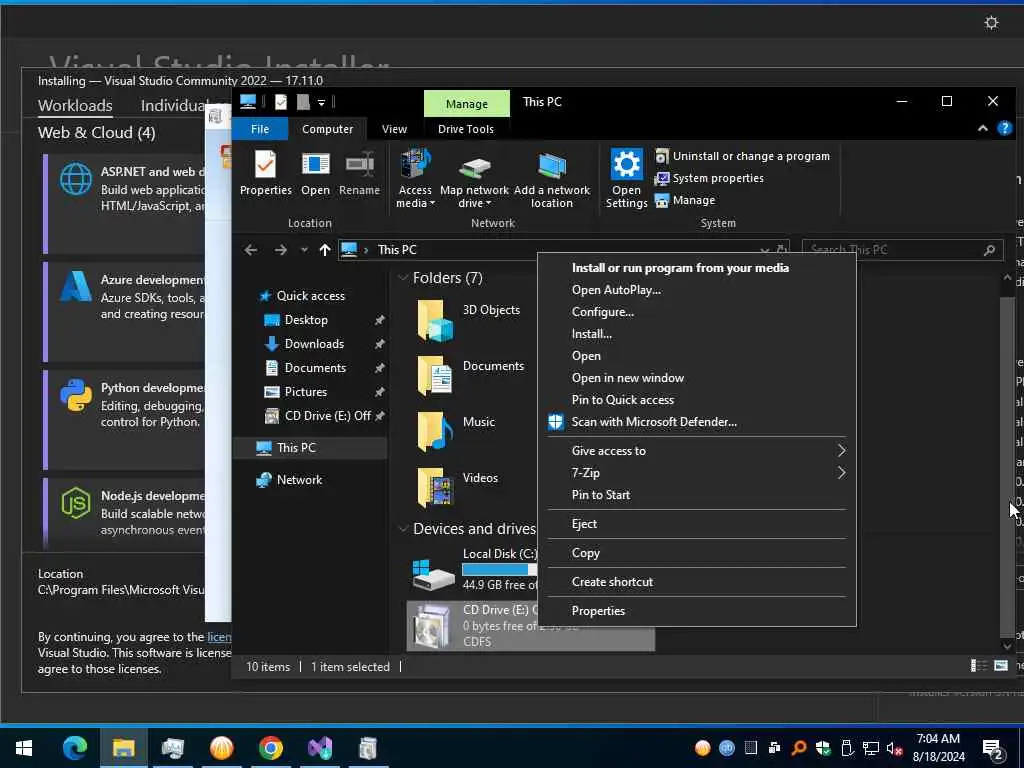Switch to Workloads tab in the Installer
Screen dimensions: 1024x768
coord(75,105)
